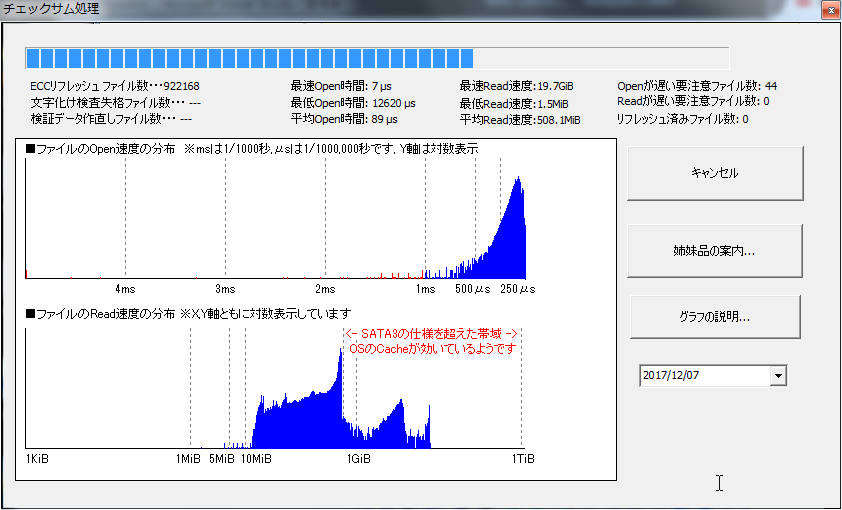Screen dimensions: 842x510
Task: Close the チェックサム処理 window
Action: [827, 10]
